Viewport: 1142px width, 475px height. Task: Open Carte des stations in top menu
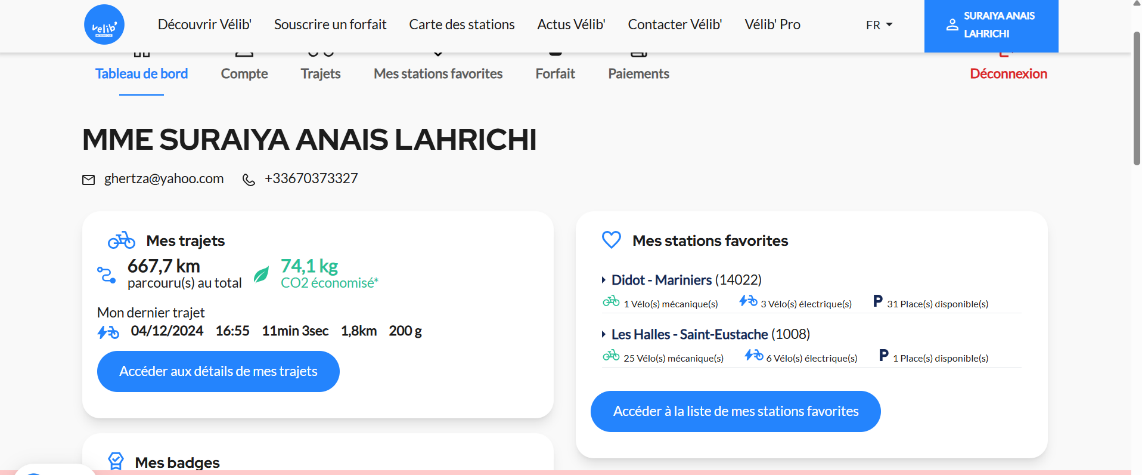pyautogui.click(x=462, y=24)
